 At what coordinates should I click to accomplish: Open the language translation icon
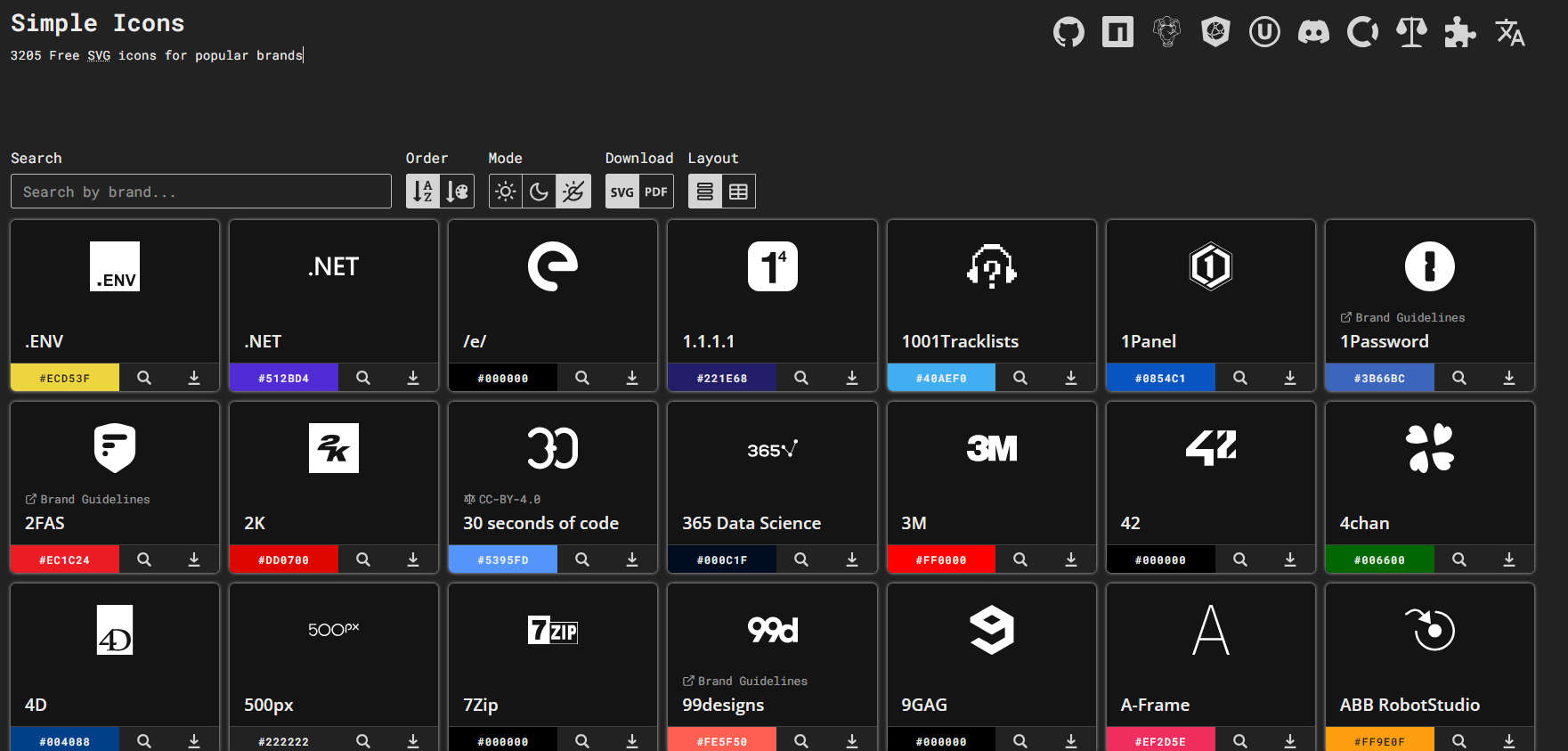(1509, 33)
